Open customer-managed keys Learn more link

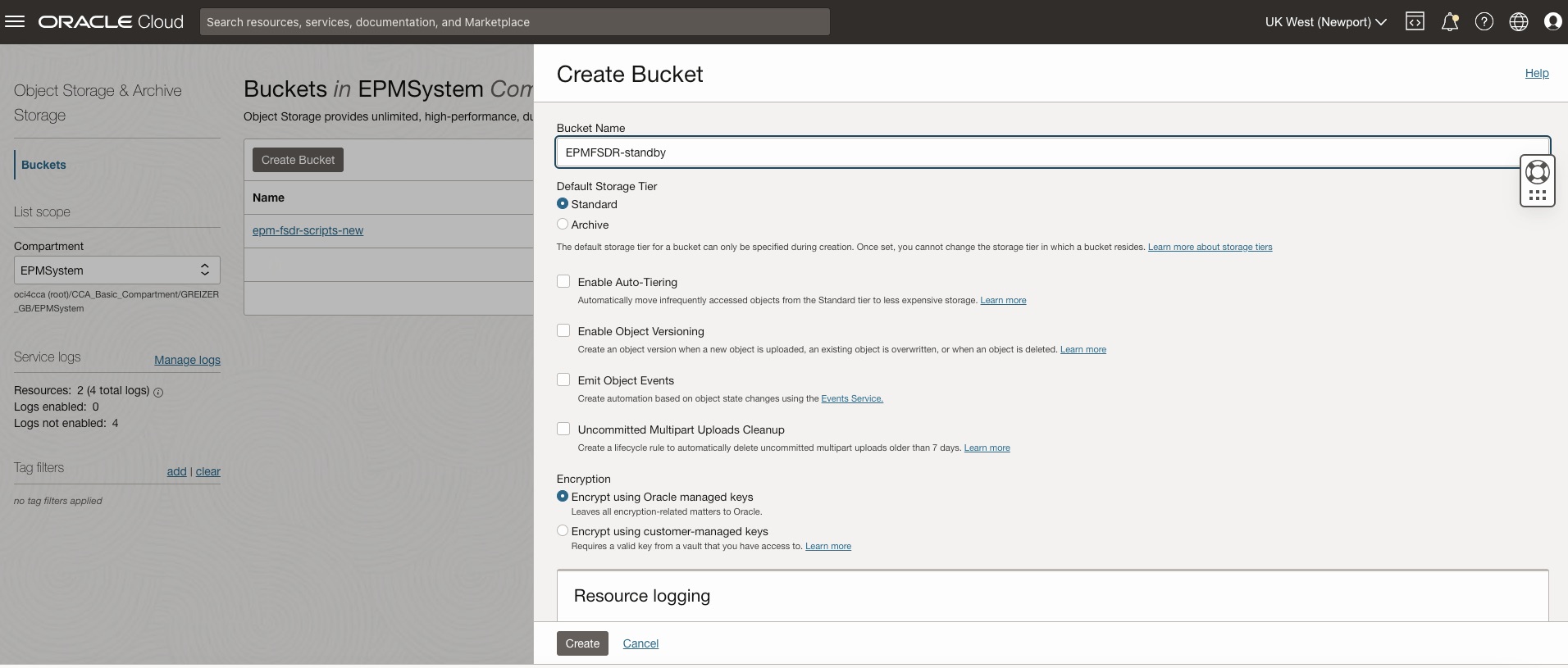click(828, 546)
